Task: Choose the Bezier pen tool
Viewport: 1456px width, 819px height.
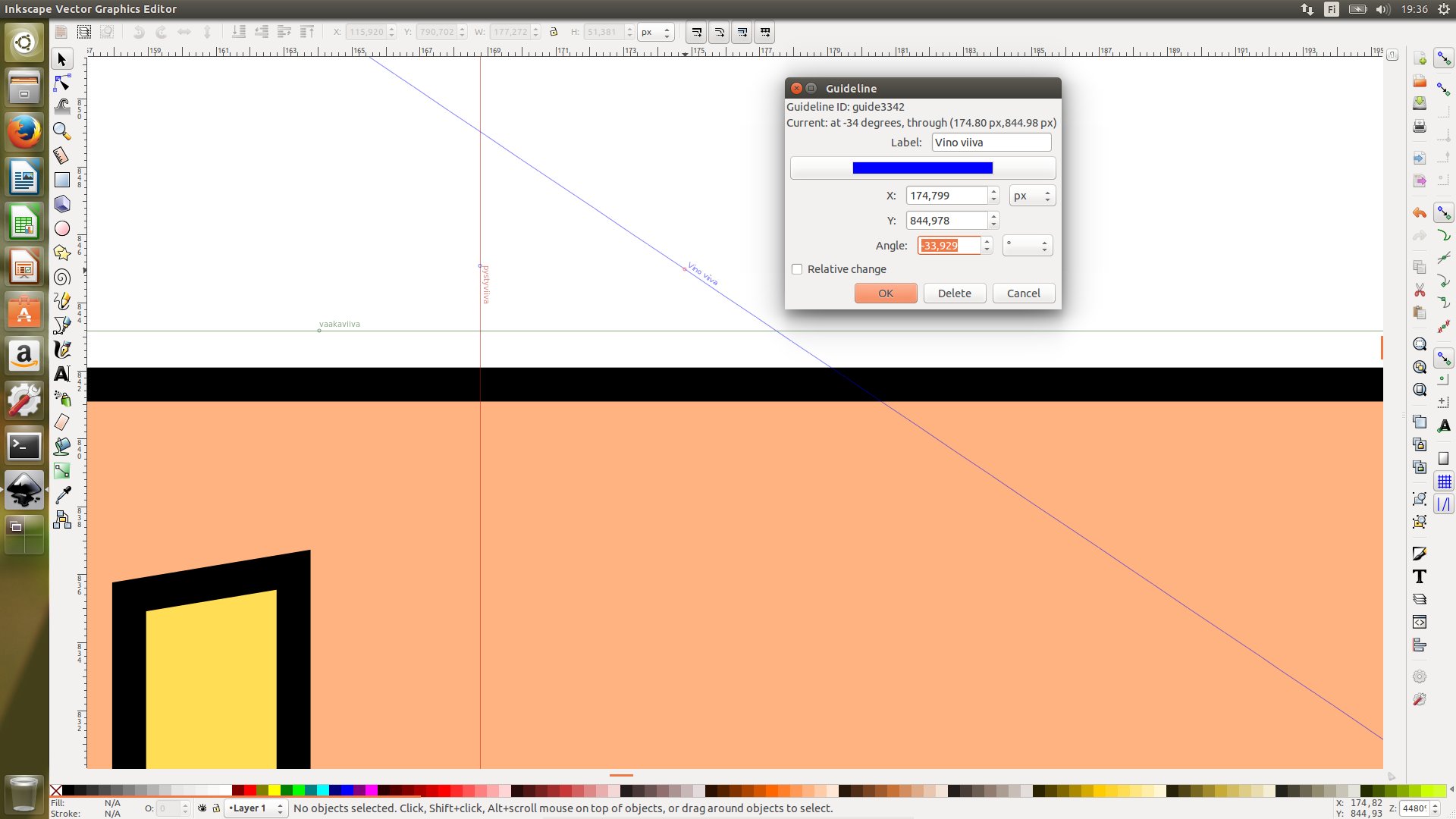Action: coord(62,325)
